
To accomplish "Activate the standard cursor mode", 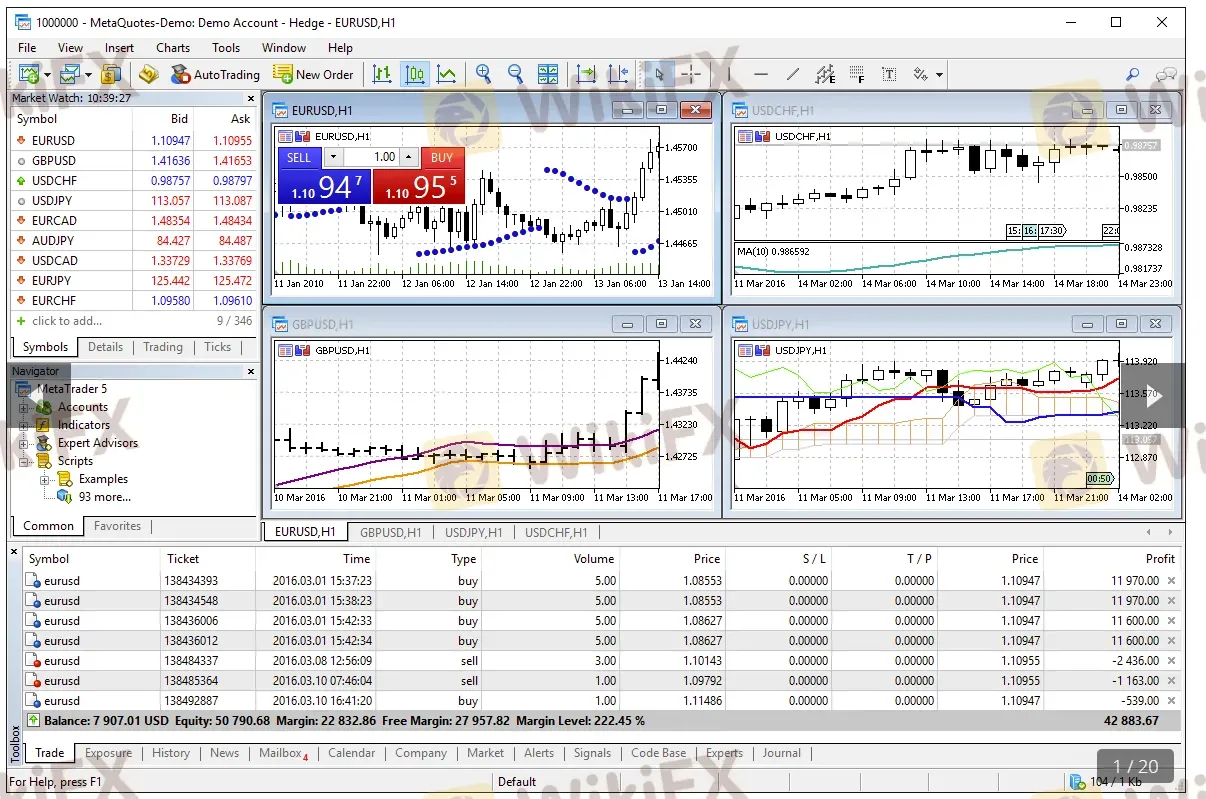I will [658, 74].
